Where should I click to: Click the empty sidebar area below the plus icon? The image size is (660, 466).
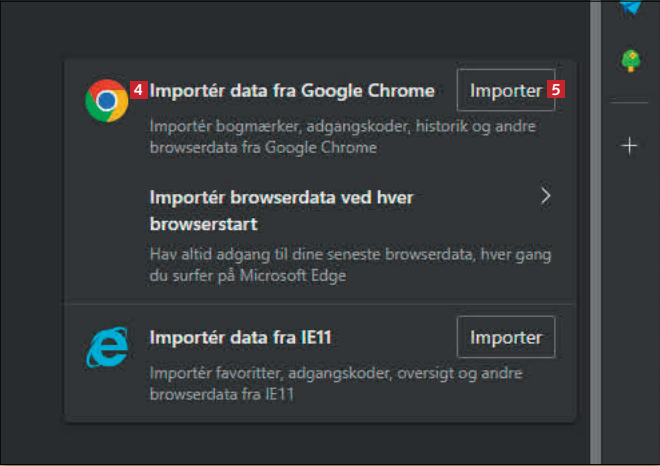click(x=630, y=300)
